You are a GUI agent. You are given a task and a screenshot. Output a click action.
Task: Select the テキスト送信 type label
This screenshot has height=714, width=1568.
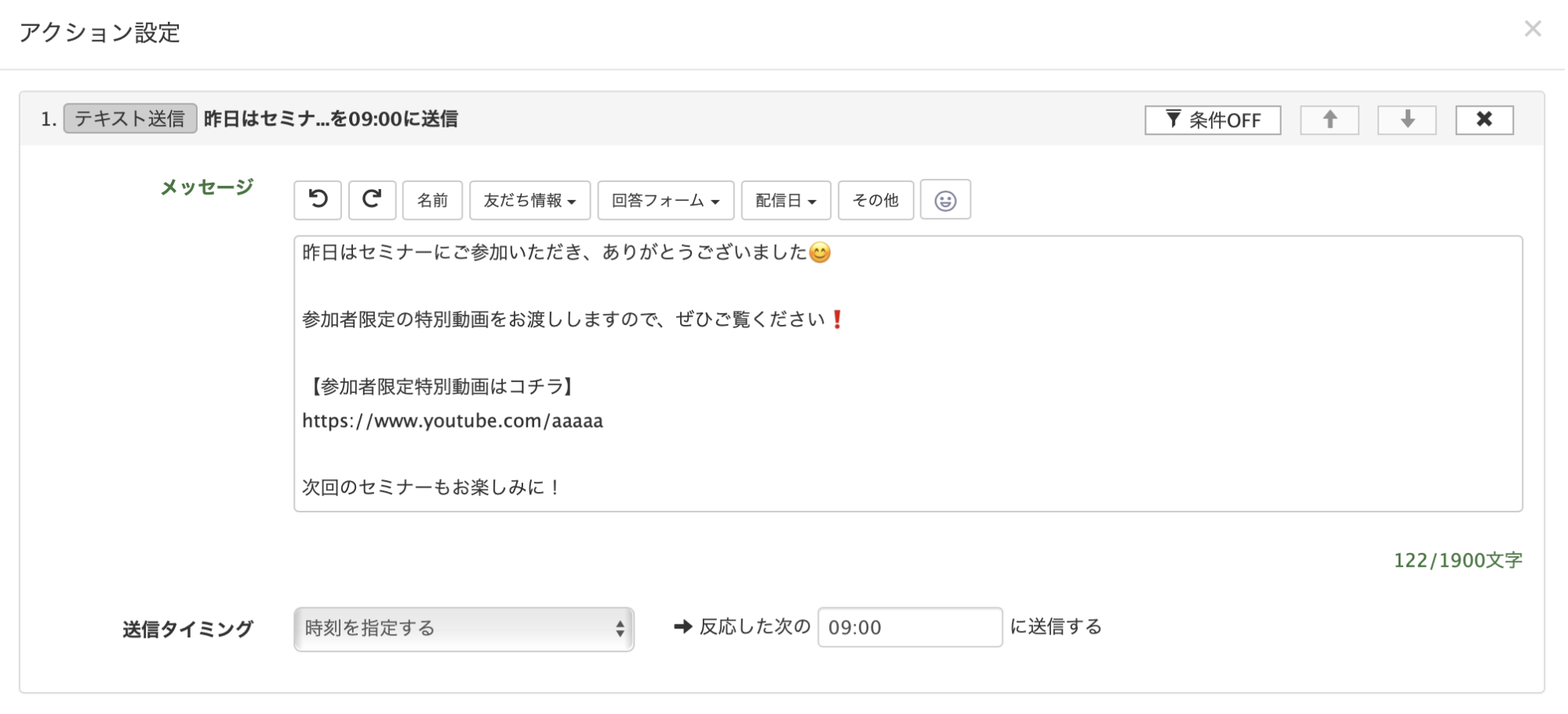pos(130,119)
